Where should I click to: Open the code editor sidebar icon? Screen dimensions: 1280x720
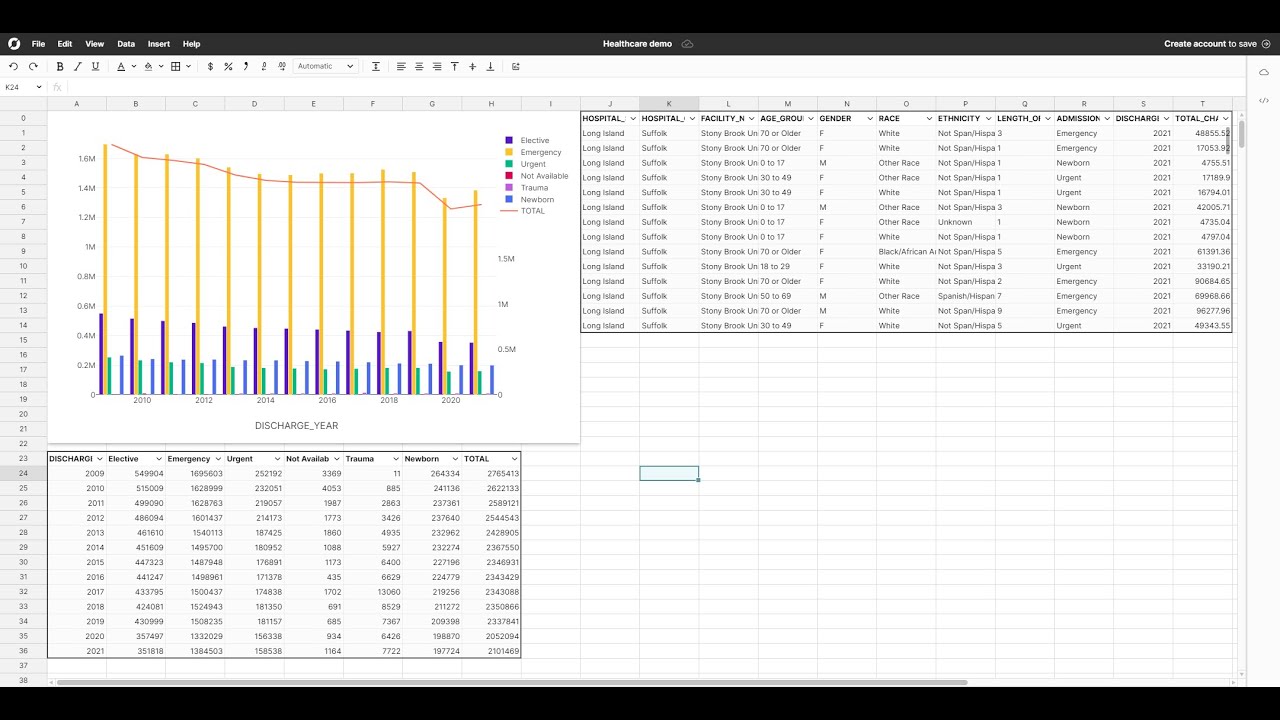point(1264,100)
